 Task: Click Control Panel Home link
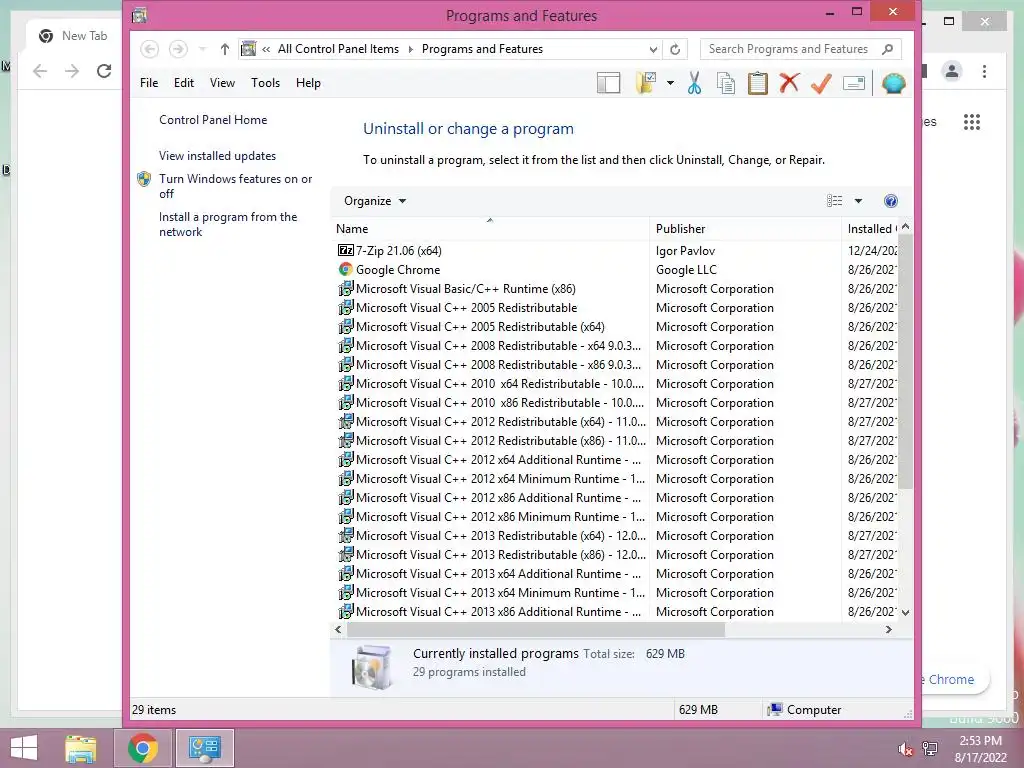(213, 120)
